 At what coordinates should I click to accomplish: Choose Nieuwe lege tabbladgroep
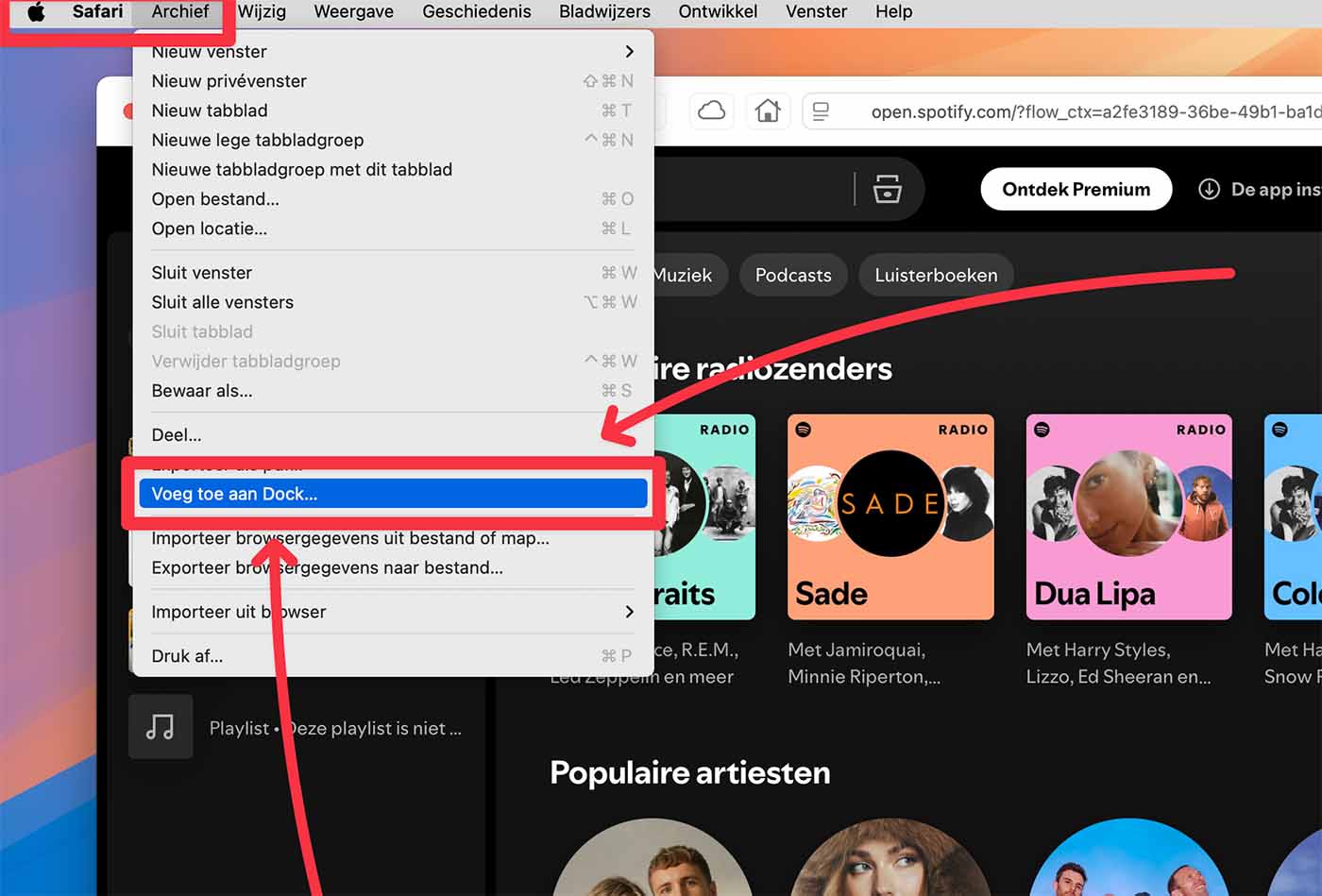[393, 140]
